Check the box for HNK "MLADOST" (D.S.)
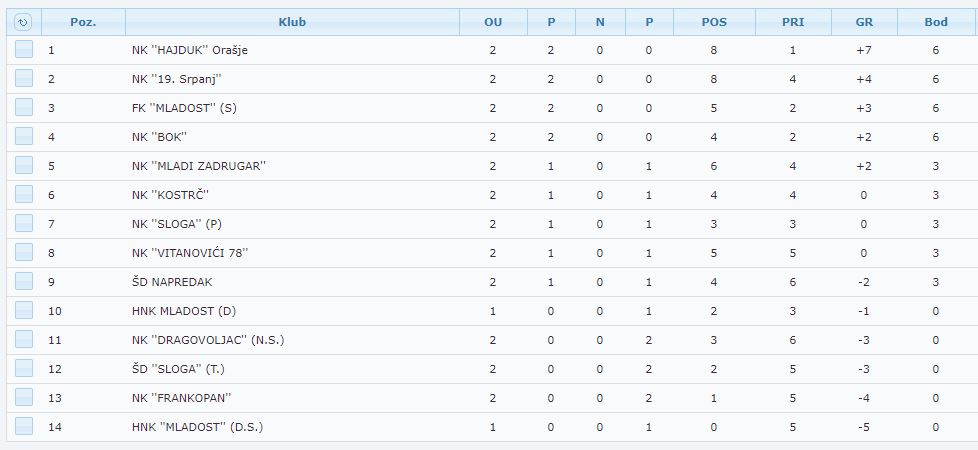The image size is (978, 450). tap(24, 426)
